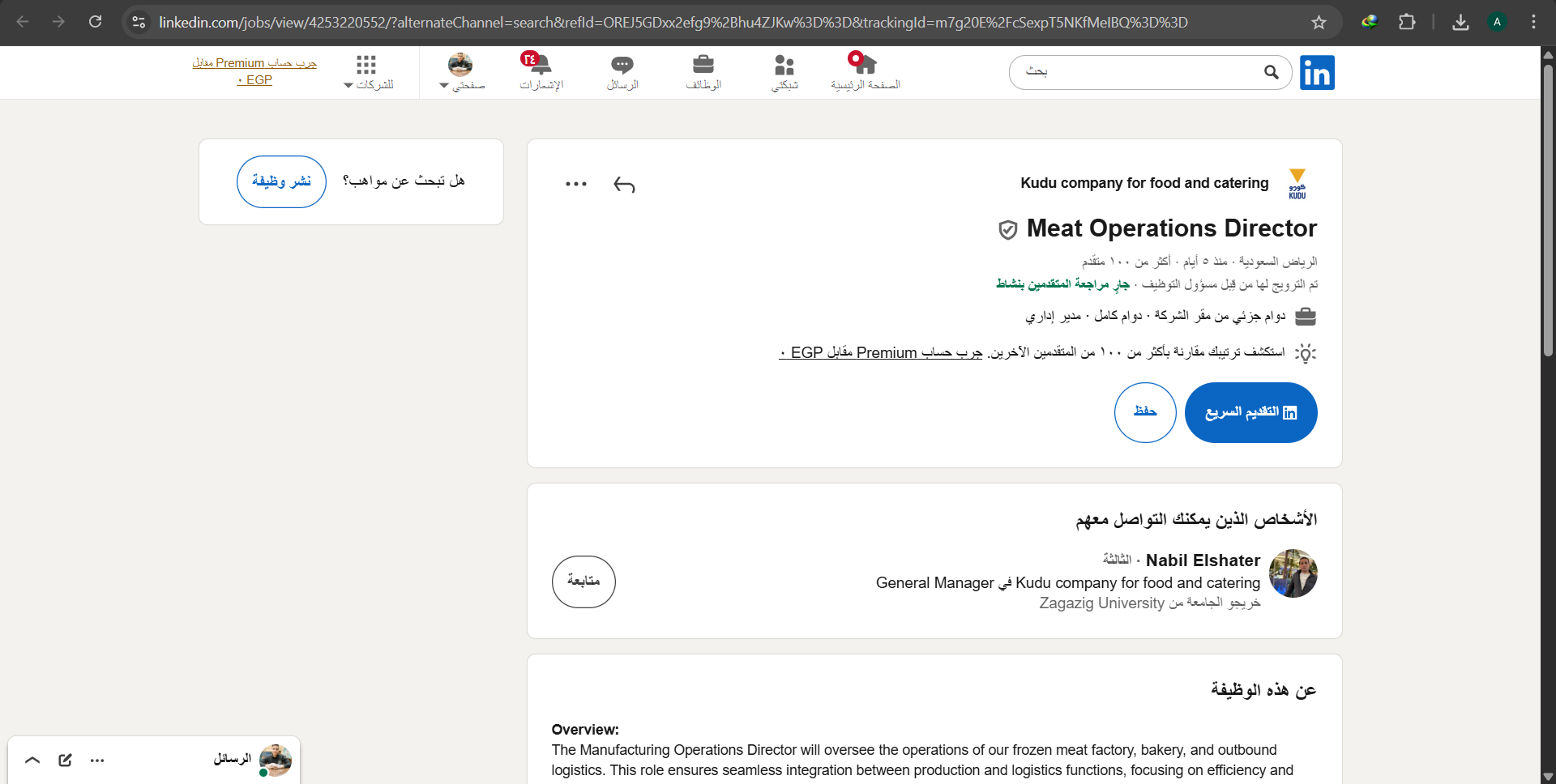The height and width of the screenshot is (784, 1556).
Task: Click the Easy Apply (التقديم السريع) button
Action: (1250, 412)
